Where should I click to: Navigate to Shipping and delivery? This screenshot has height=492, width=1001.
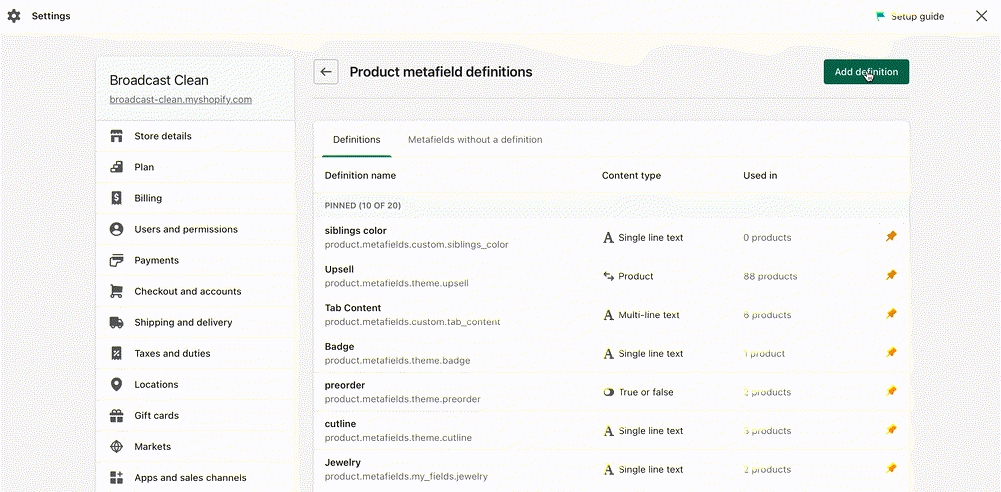tap(183, 322)
